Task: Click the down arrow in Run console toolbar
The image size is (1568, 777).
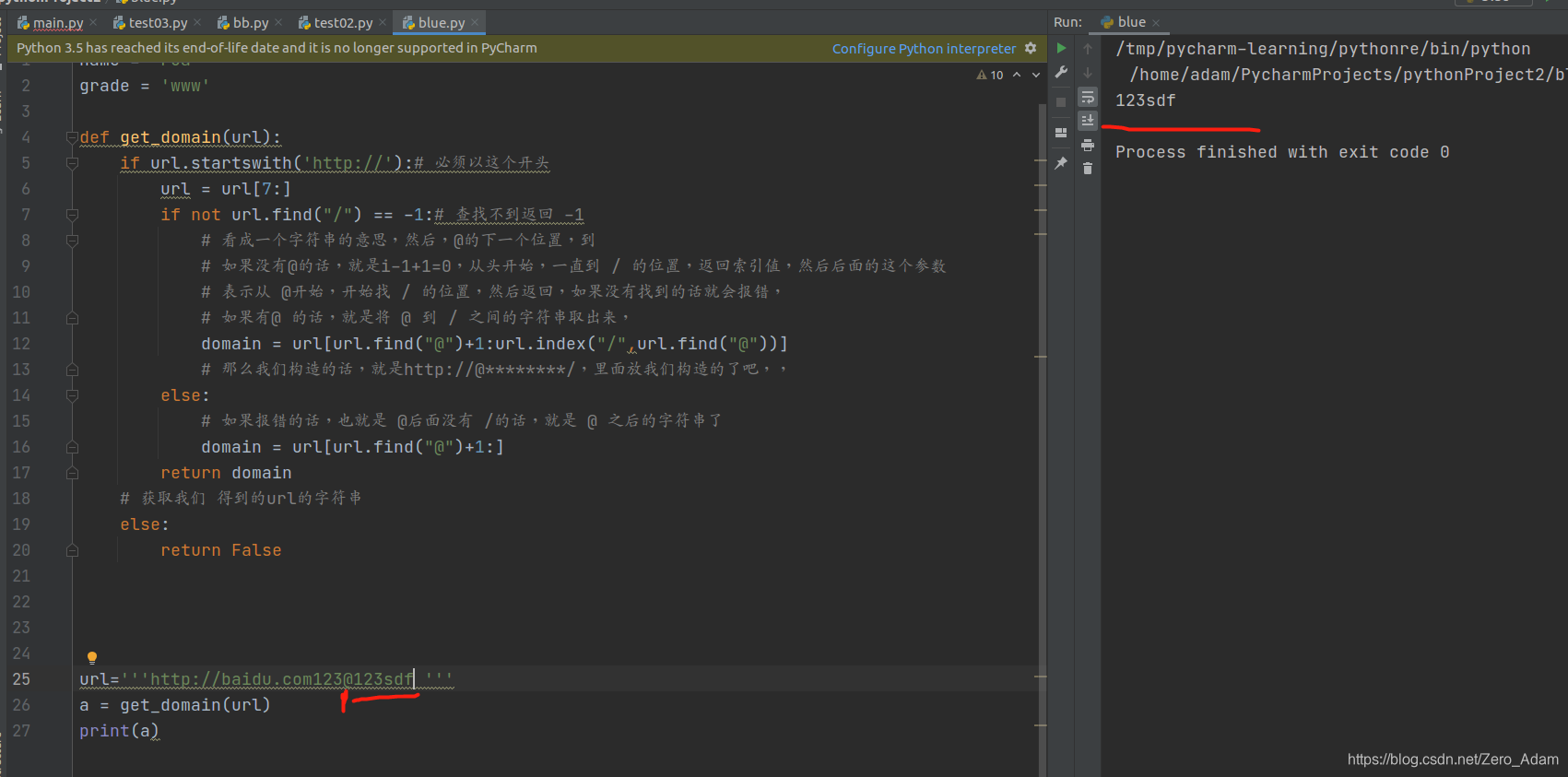Action: coord(1088,72)
